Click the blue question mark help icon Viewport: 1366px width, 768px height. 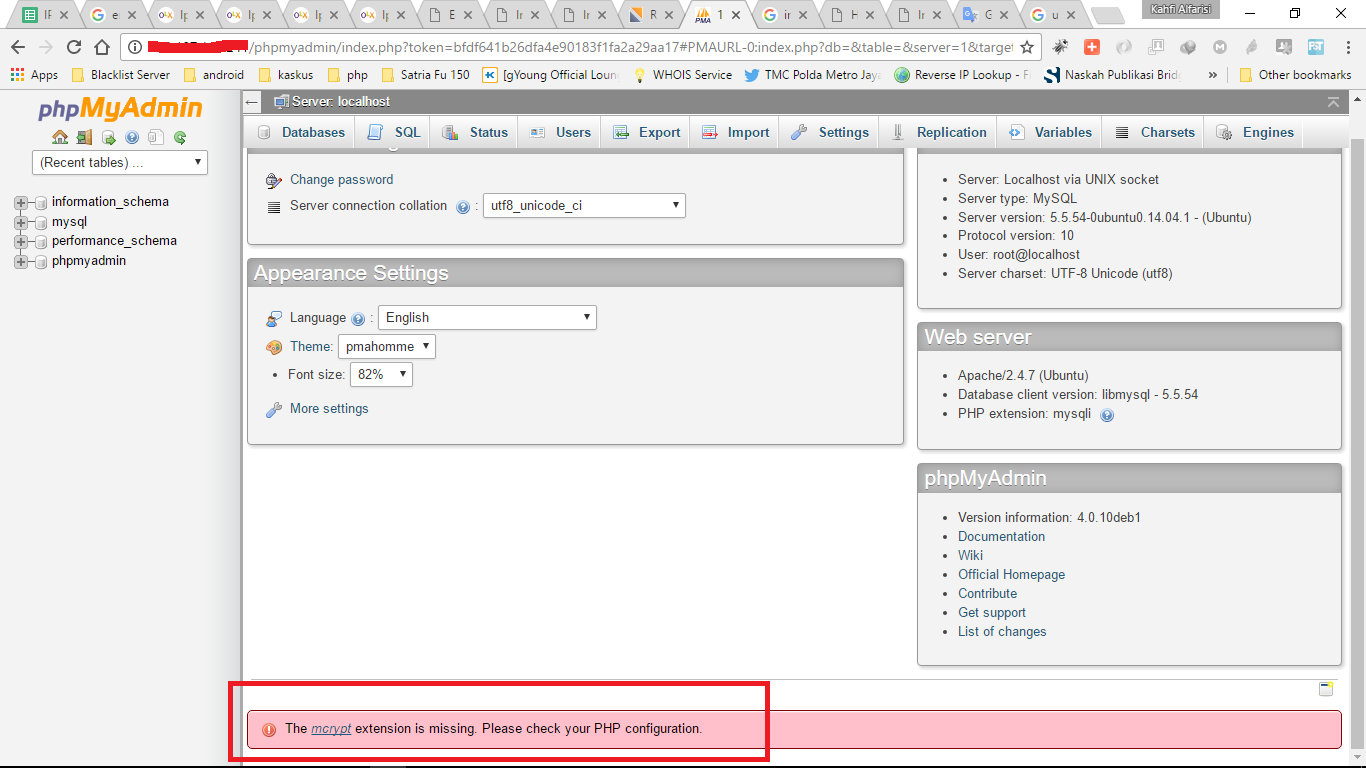tap(131, 137)
